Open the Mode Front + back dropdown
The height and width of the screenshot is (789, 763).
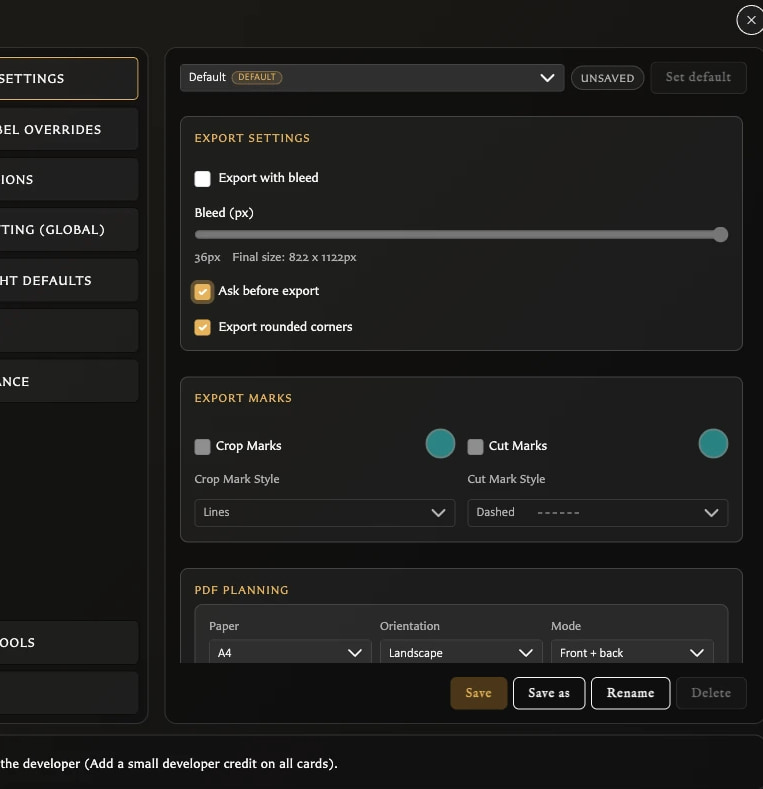(x=632, y=652)
